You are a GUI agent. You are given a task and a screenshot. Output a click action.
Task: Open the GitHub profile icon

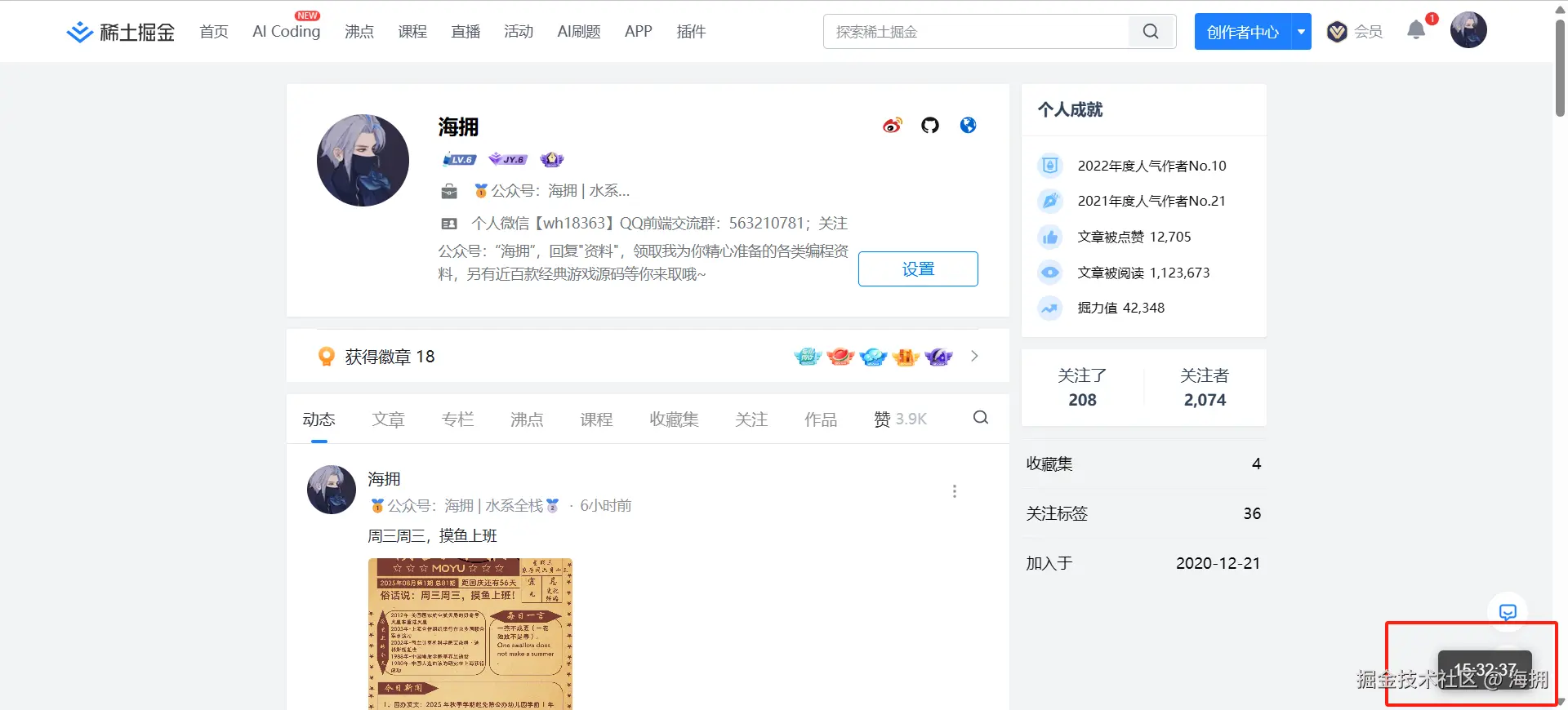930,125
